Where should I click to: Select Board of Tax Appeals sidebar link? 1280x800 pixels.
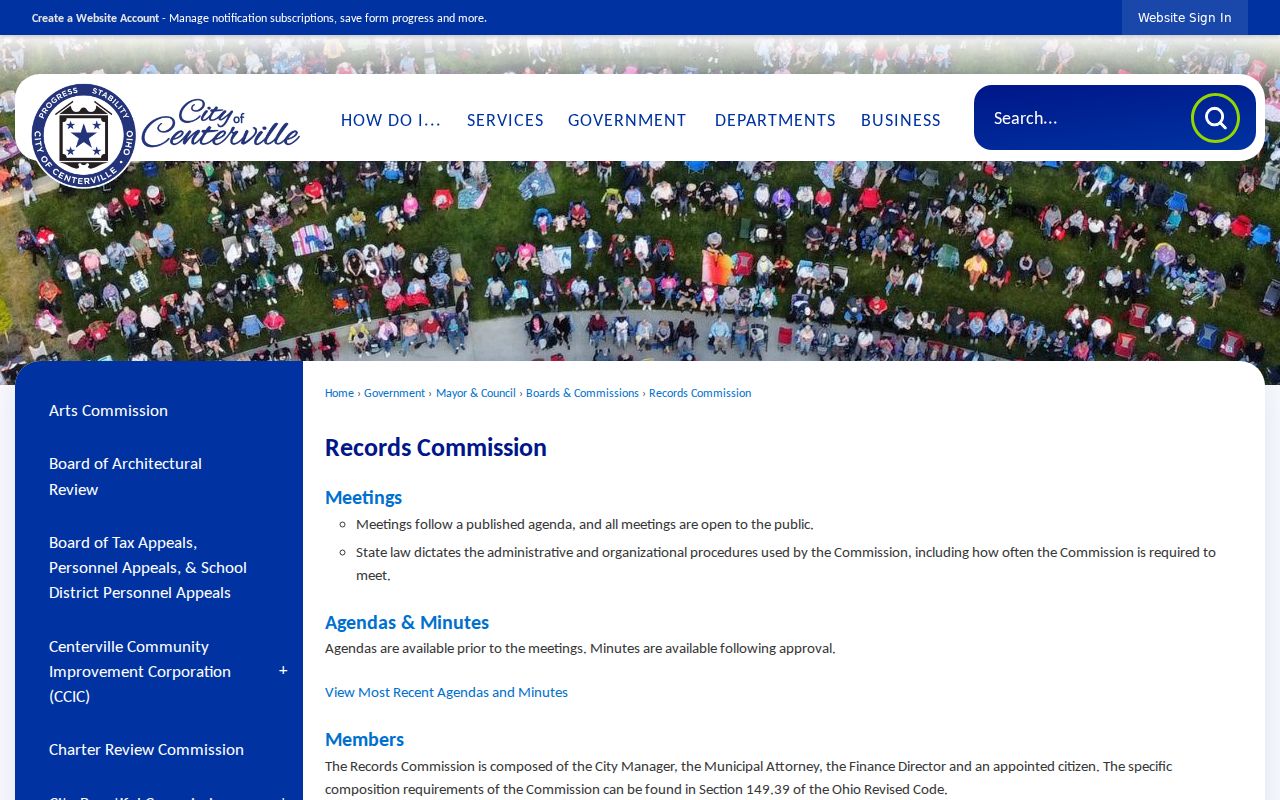(148, 567)
